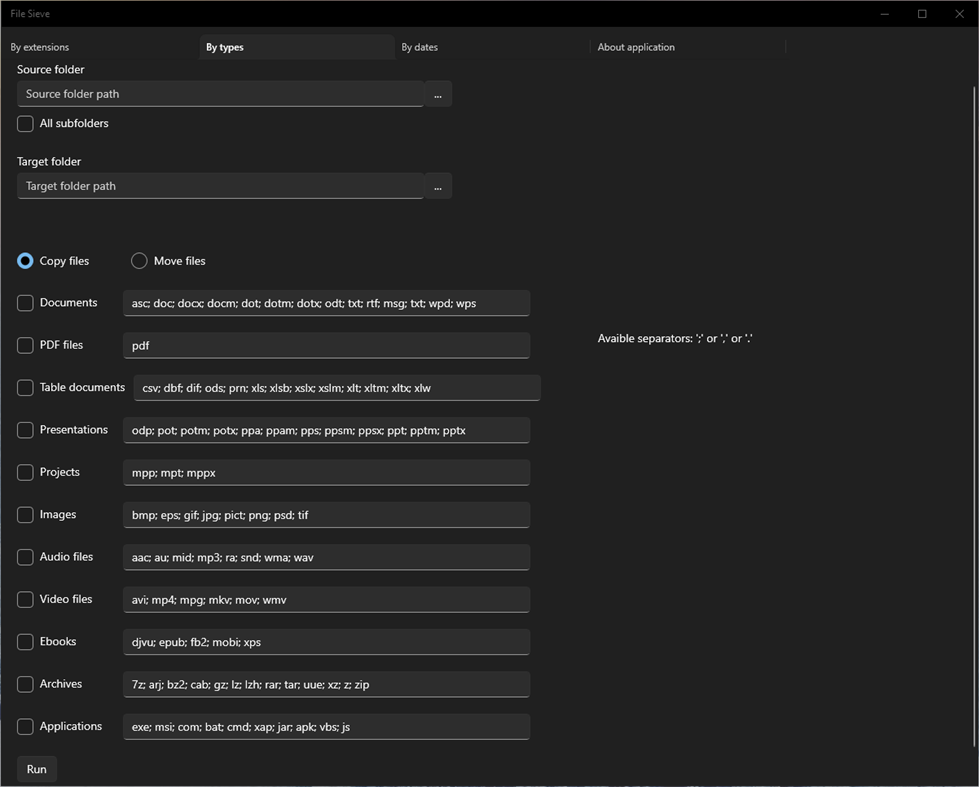Open the About application page
The height and width of the screenshot is (787, 979).
click(x=636, y=47)
